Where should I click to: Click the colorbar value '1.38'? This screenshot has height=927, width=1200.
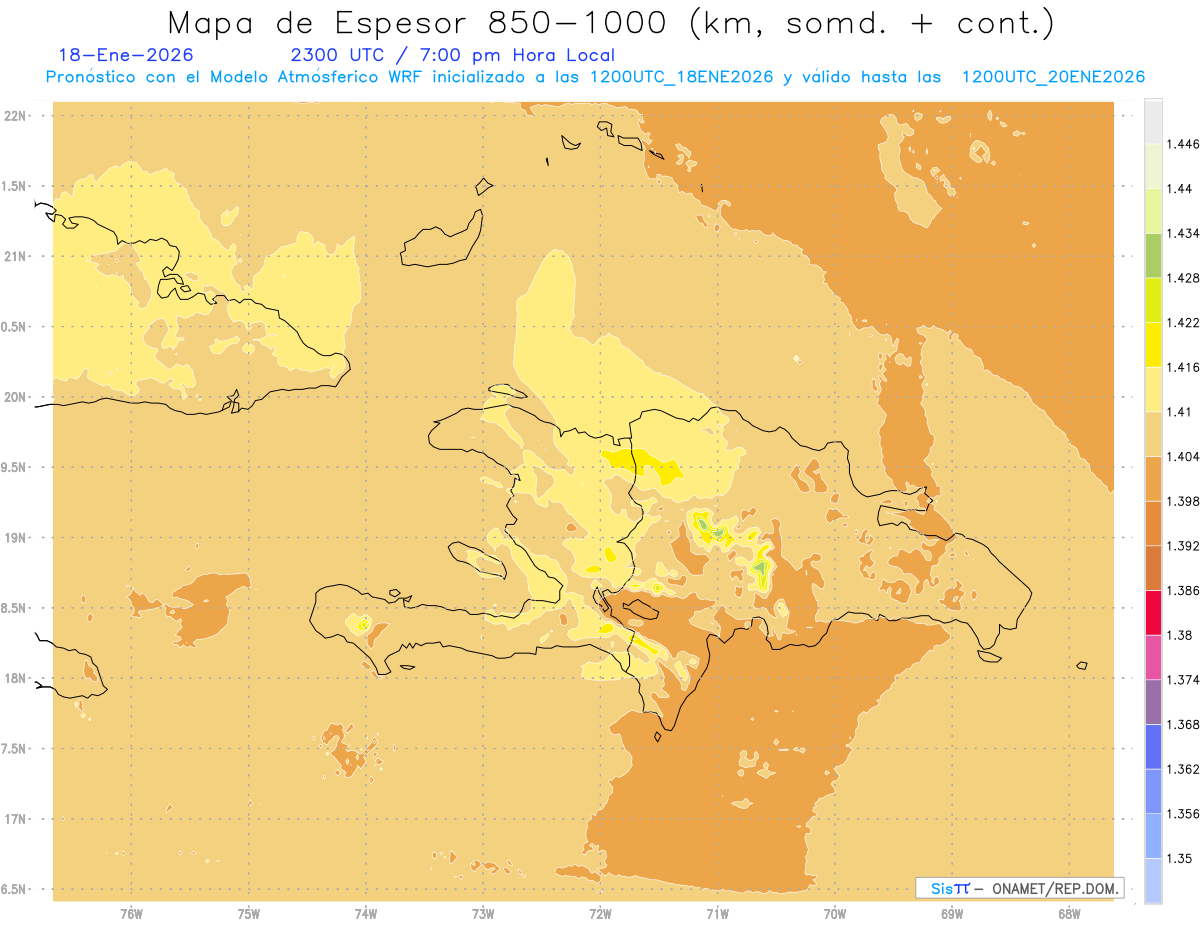pos(1179,635)
